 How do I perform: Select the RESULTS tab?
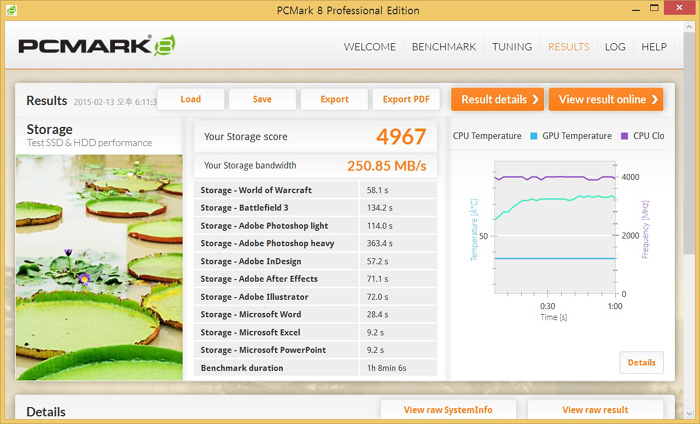point(568,47)
